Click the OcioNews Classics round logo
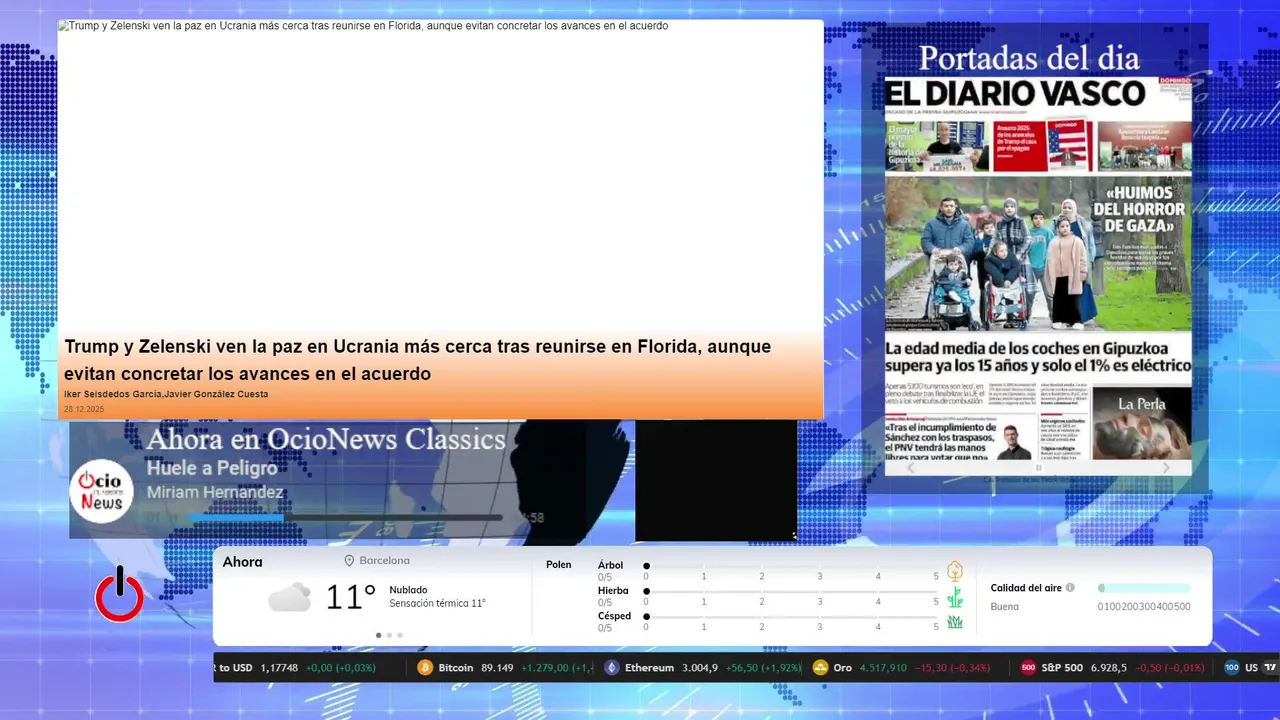Image resolution: width=1280 pixels, height=720 pixels. 102,490
